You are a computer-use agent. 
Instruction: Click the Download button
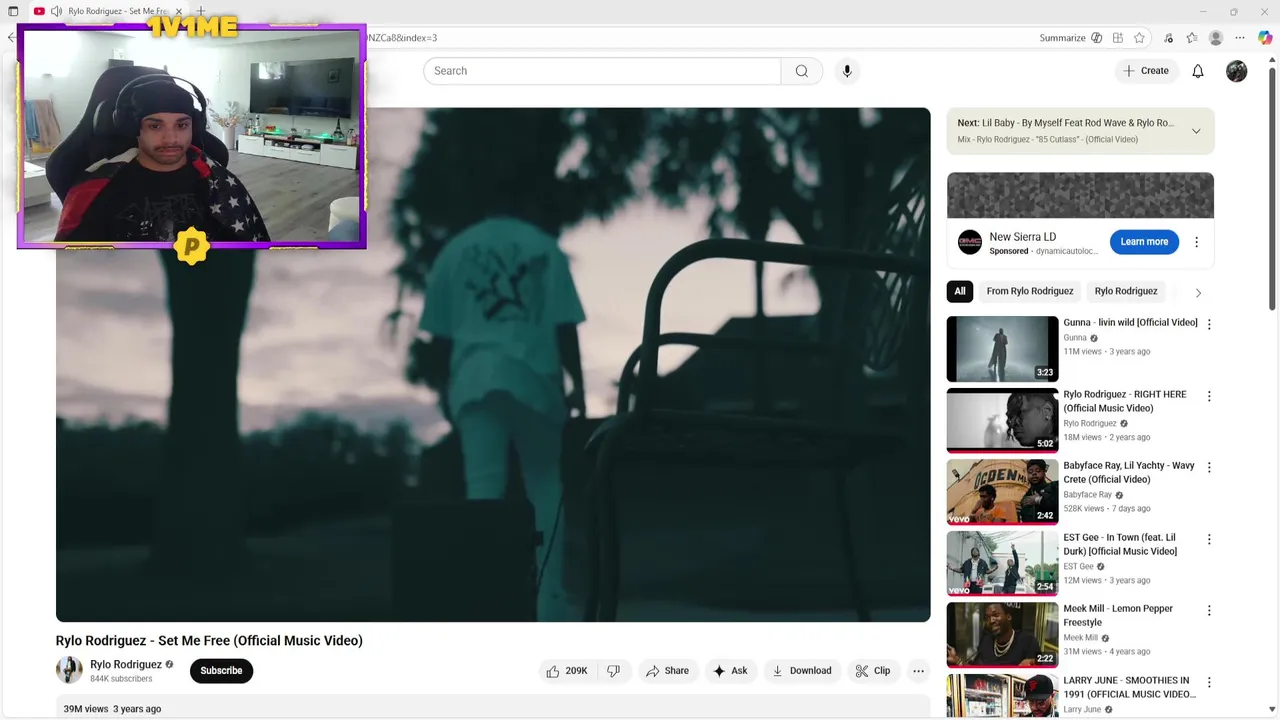point(802,671)
